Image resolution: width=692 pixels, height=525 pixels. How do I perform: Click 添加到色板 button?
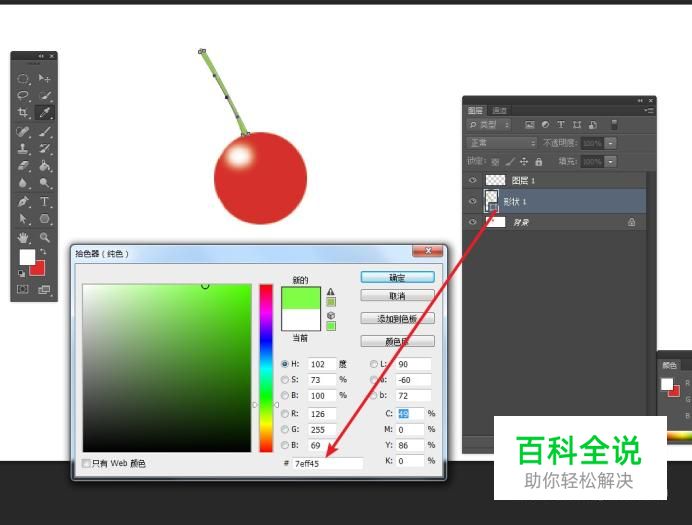(x=397, y=318)
